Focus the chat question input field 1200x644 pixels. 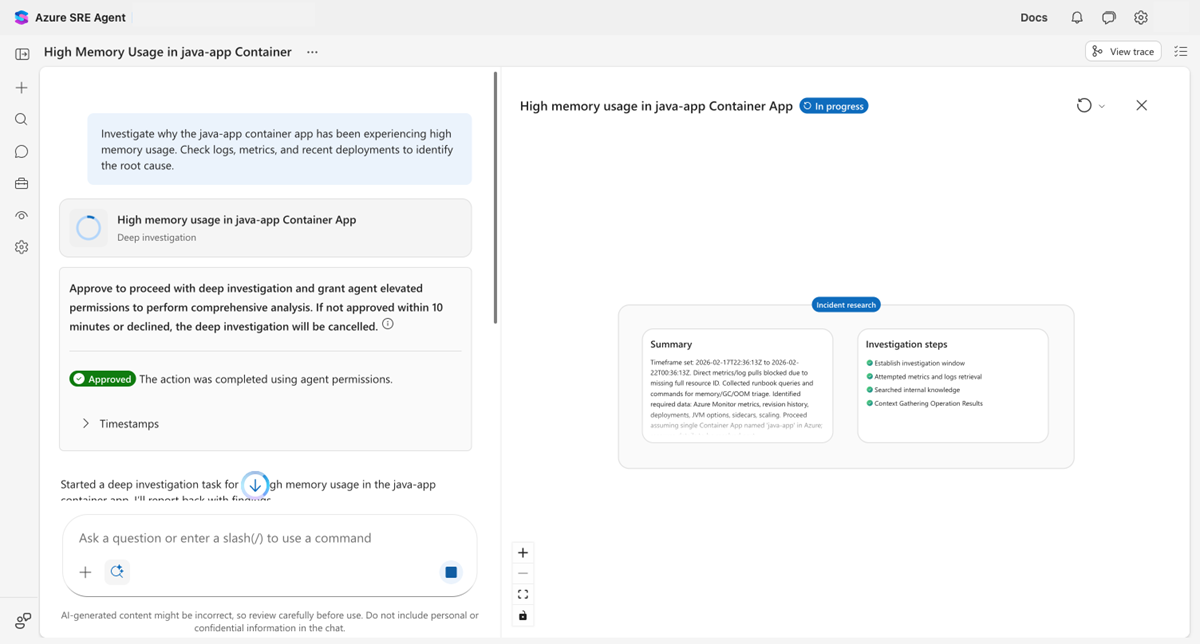pyautogui.click(x=270, y=538)
